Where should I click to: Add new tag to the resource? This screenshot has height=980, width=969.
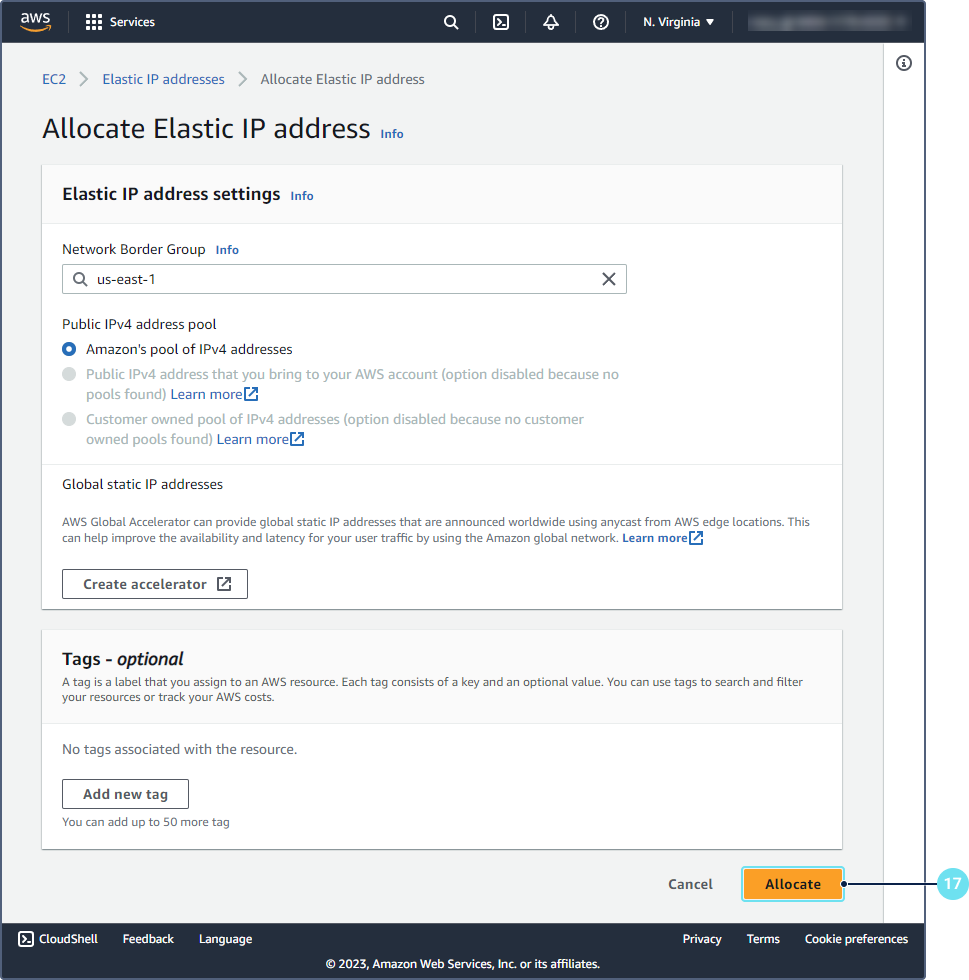pos(125,794)
